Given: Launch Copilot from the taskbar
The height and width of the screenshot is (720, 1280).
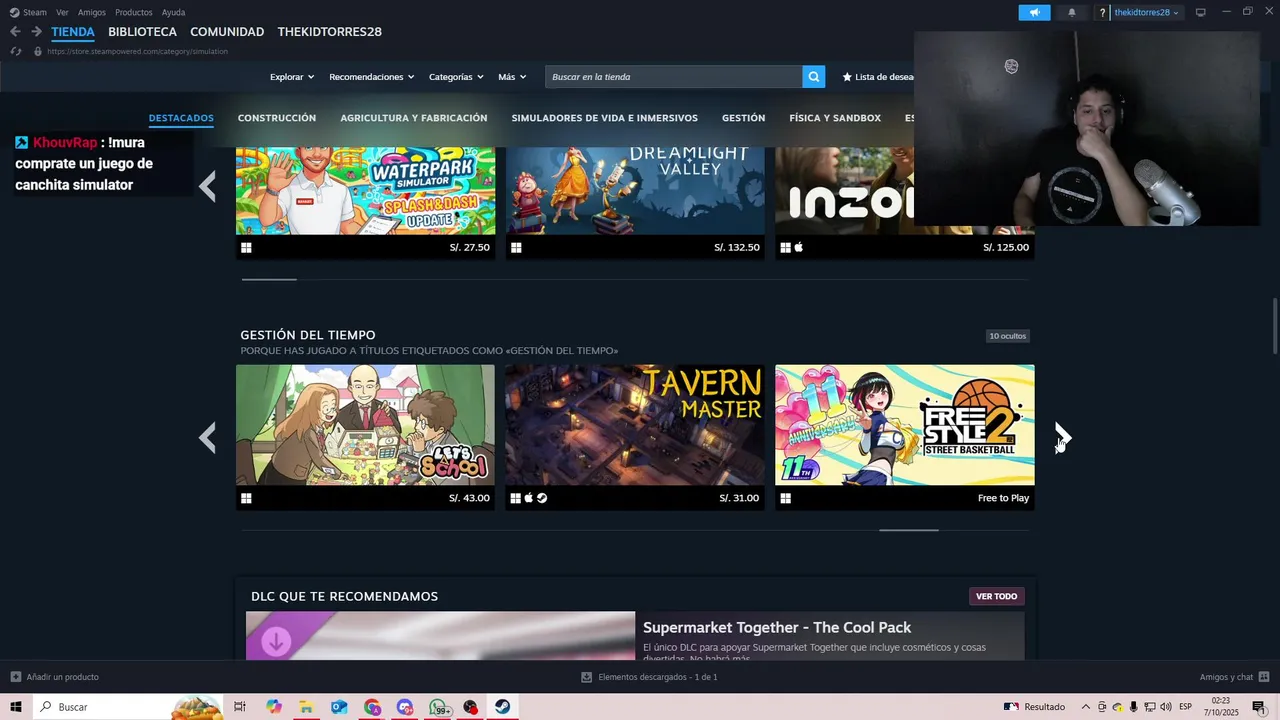Looking at the screenshot, I should [274, 707].
